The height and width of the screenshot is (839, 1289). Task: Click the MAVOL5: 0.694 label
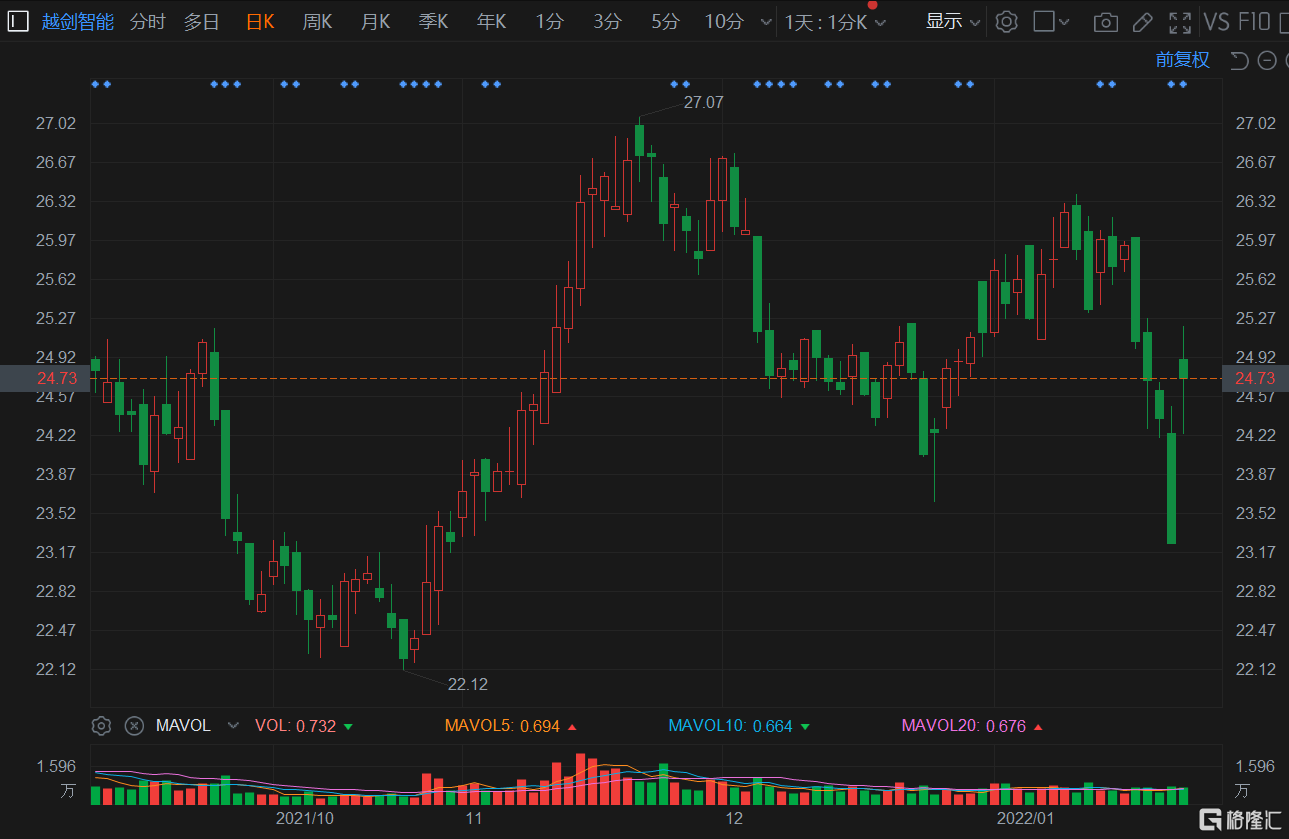pyautogui.click(x=502, y=726)
